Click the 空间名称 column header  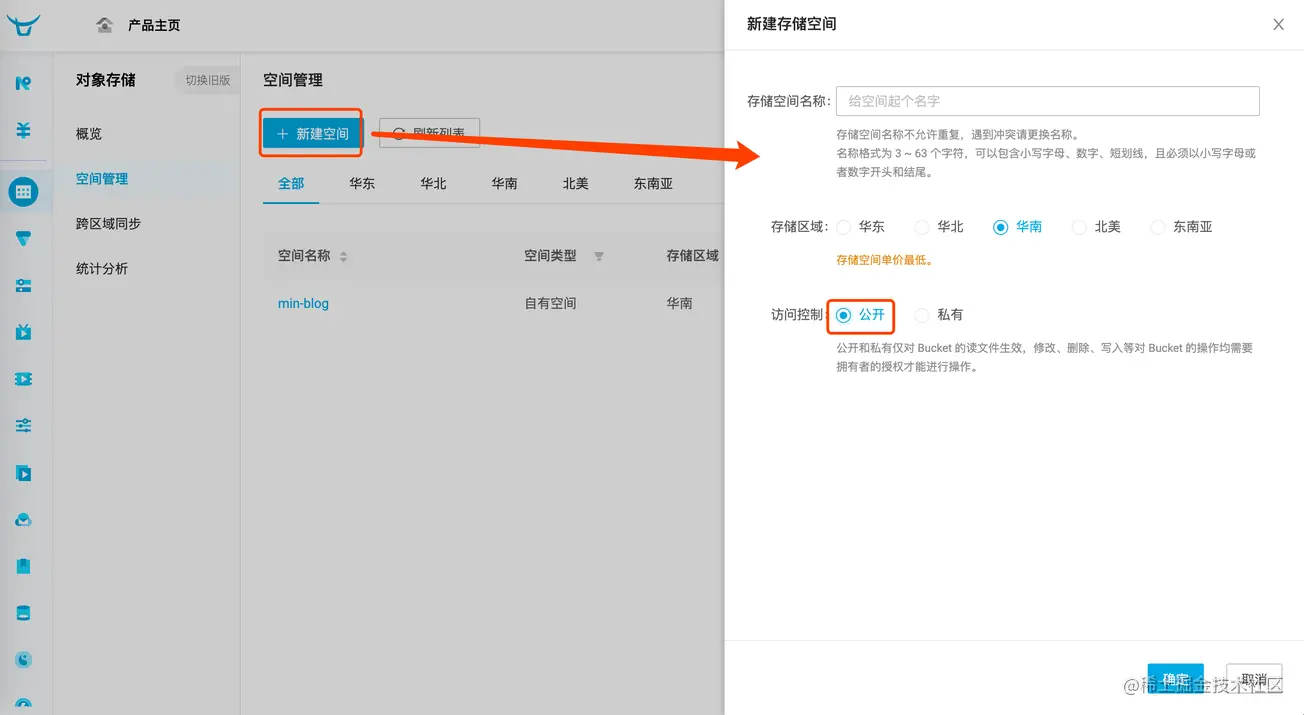coord(304,256)
